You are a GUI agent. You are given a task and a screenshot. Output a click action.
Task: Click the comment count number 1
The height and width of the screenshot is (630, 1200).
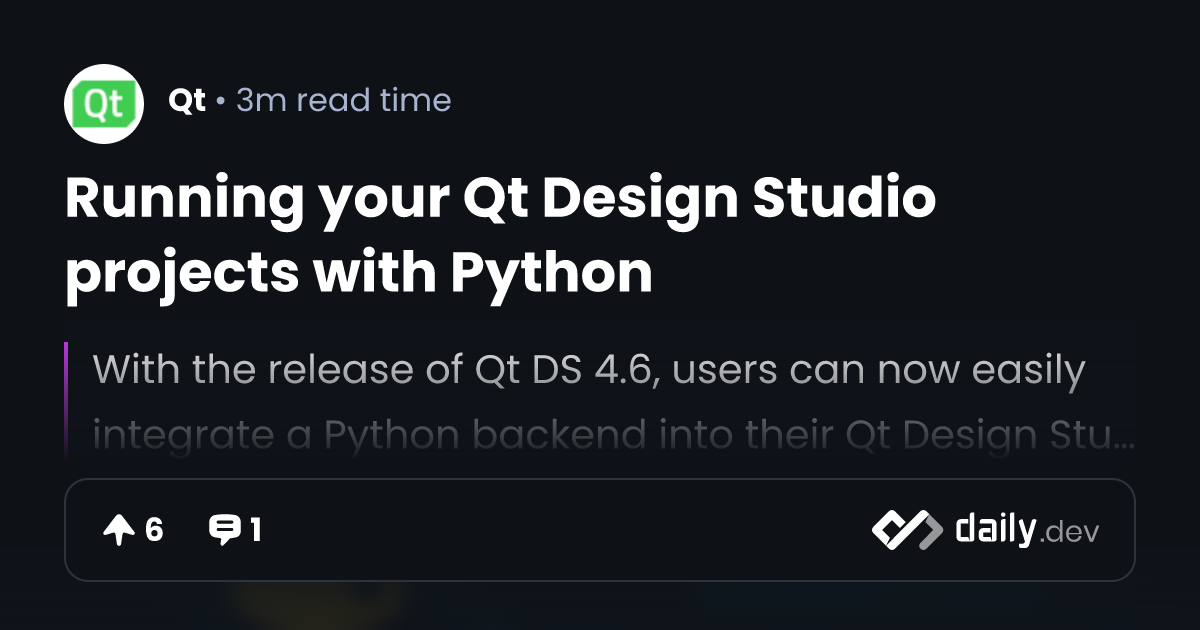tap(256, 530)
